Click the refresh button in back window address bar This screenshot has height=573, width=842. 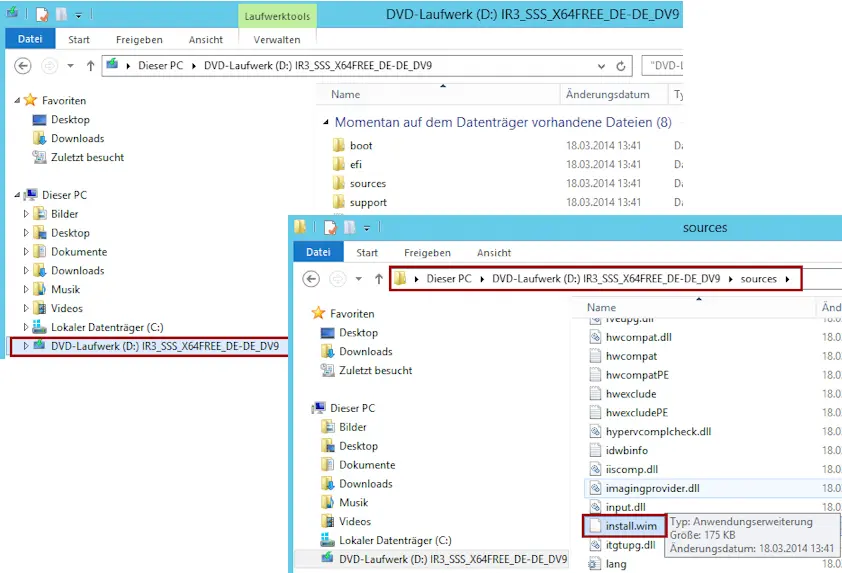(621, 66)
